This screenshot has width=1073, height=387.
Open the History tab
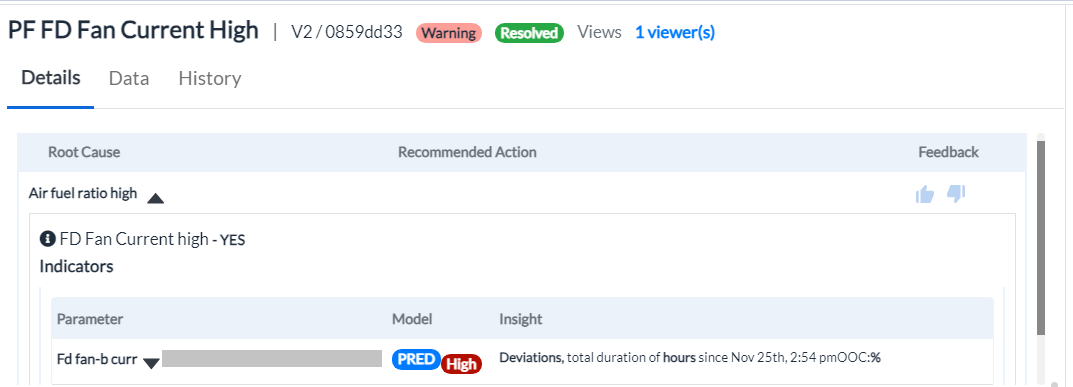click(x=209, y=79)
